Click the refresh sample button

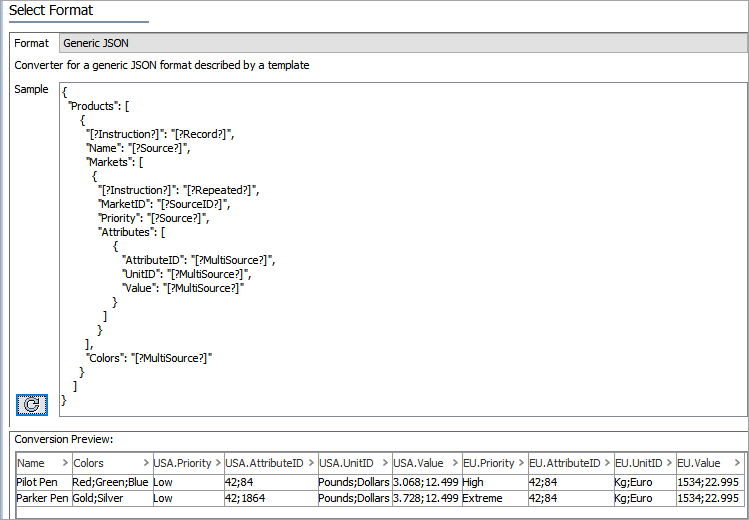coord(31,404)
